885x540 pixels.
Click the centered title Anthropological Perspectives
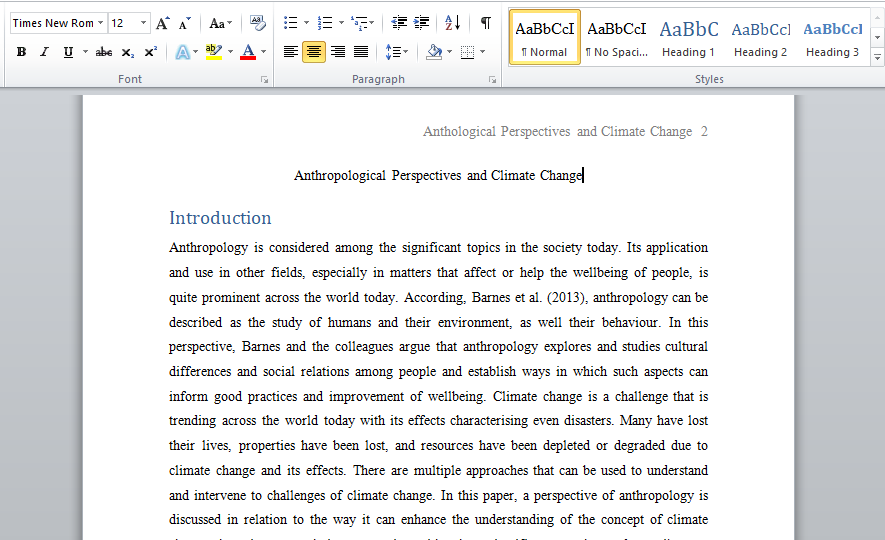[438, 175]
